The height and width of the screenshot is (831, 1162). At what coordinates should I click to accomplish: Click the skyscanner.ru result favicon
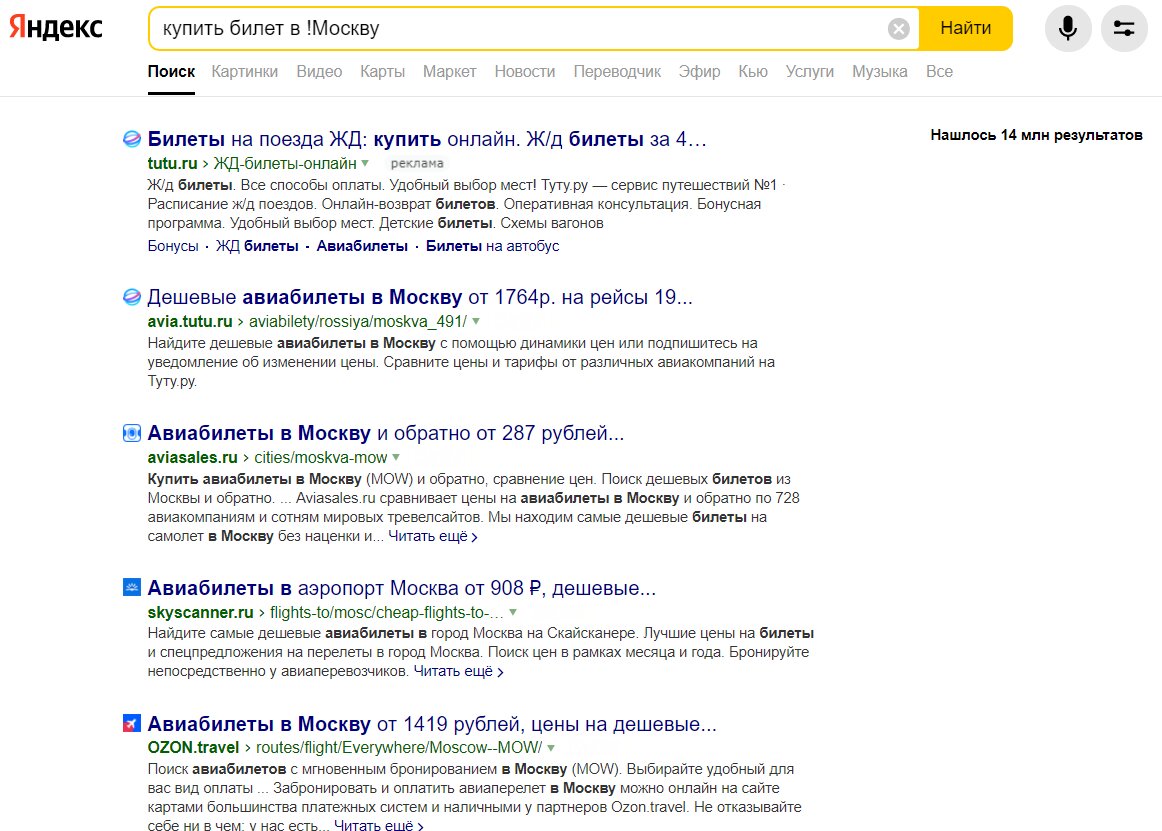132,588
